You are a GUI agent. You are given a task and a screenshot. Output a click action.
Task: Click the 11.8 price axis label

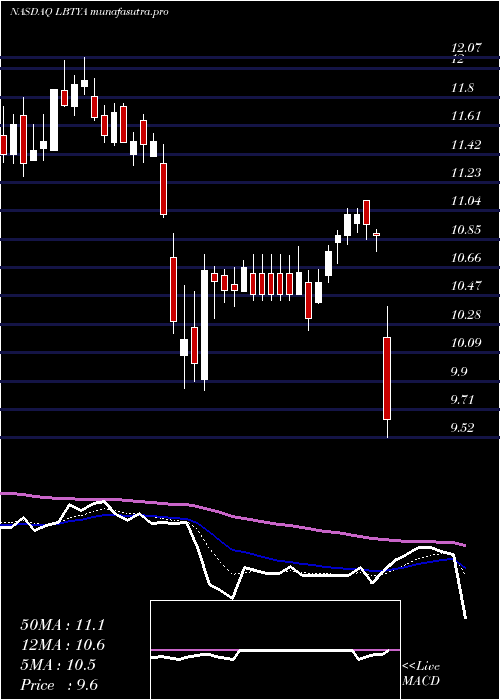tap(462, 88)
